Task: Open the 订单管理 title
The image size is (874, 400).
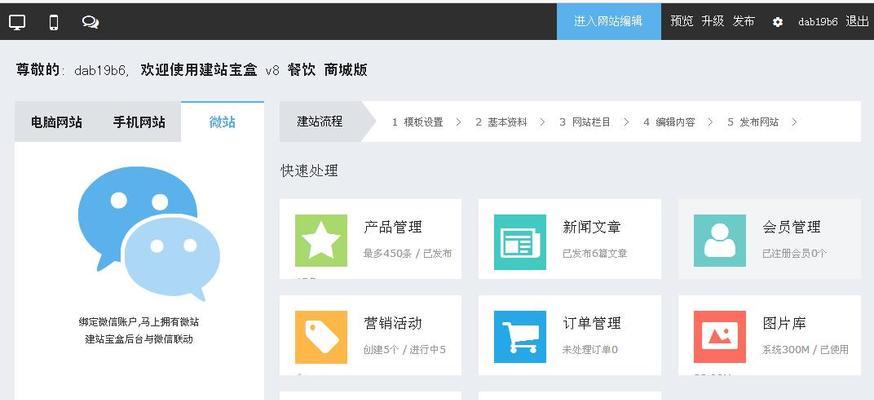Action: (592, 323)
